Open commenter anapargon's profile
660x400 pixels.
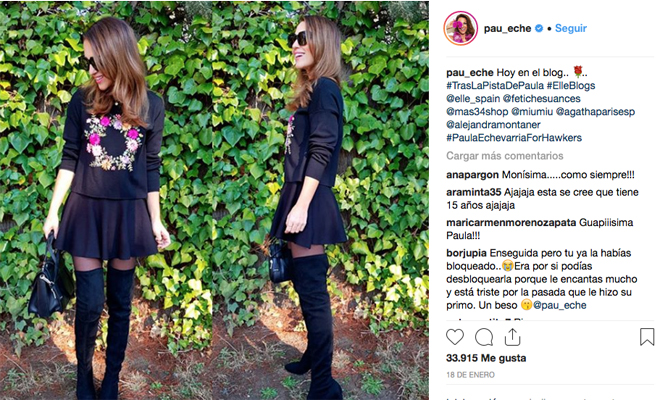(x=472, y=175)
